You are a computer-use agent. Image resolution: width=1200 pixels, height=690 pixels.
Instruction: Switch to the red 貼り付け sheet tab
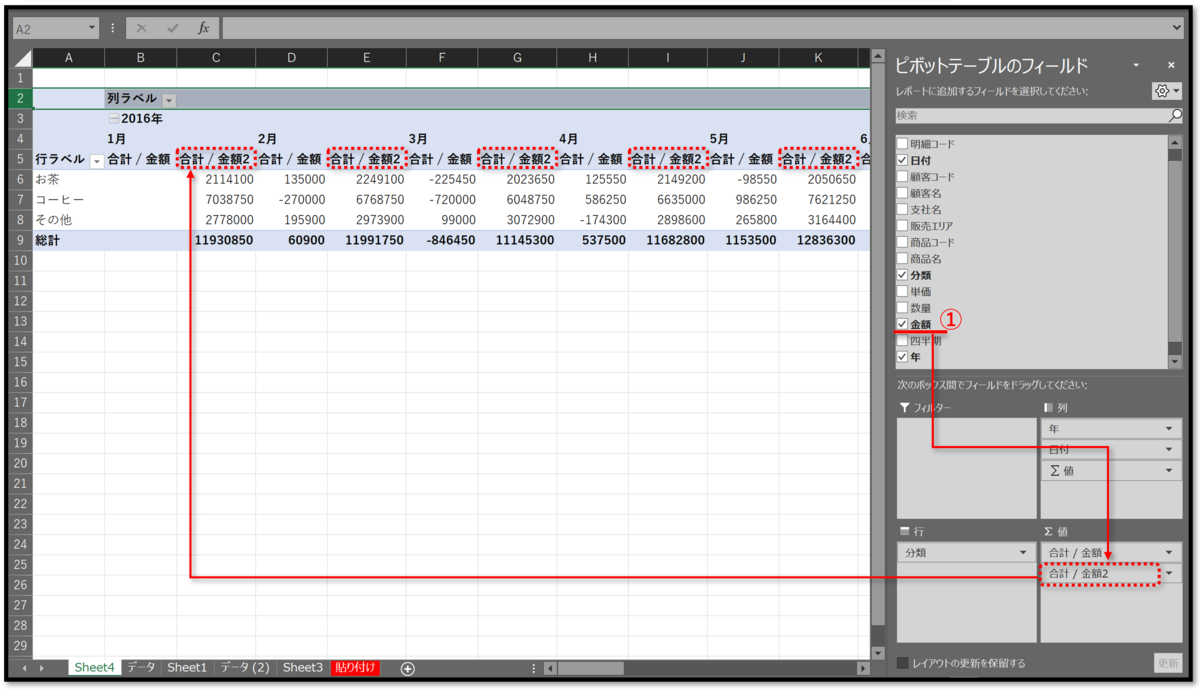pyautogui.click(x=356, y=667)
